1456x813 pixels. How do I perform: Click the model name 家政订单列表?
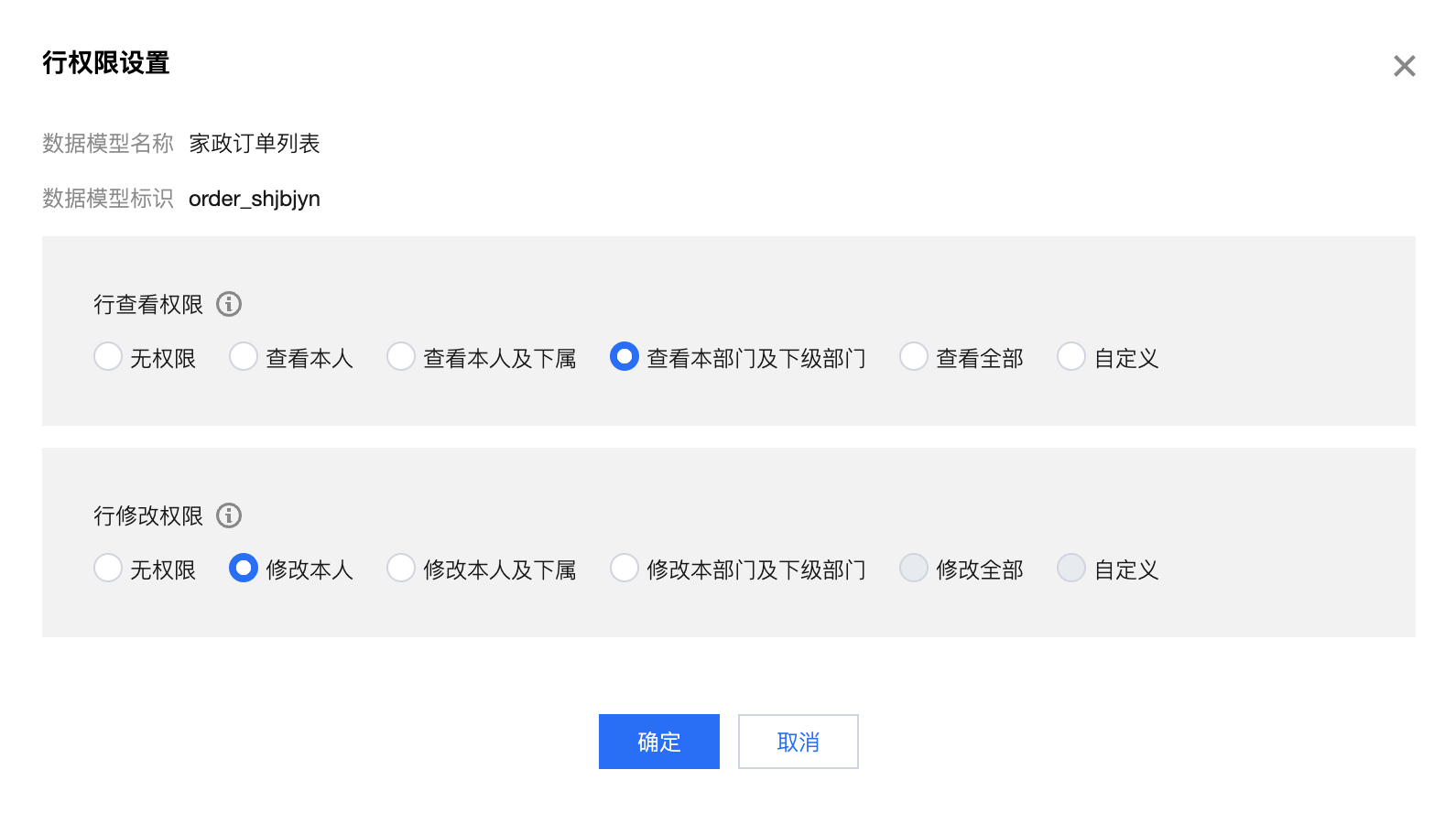[255, 144]
